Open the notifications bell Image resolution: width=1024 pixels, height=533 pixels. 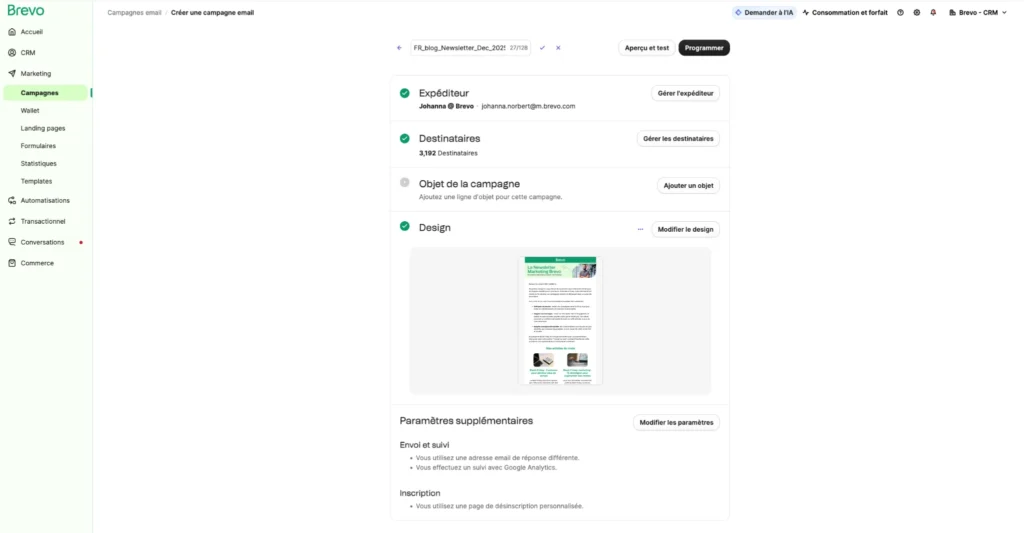pos(933,13)
